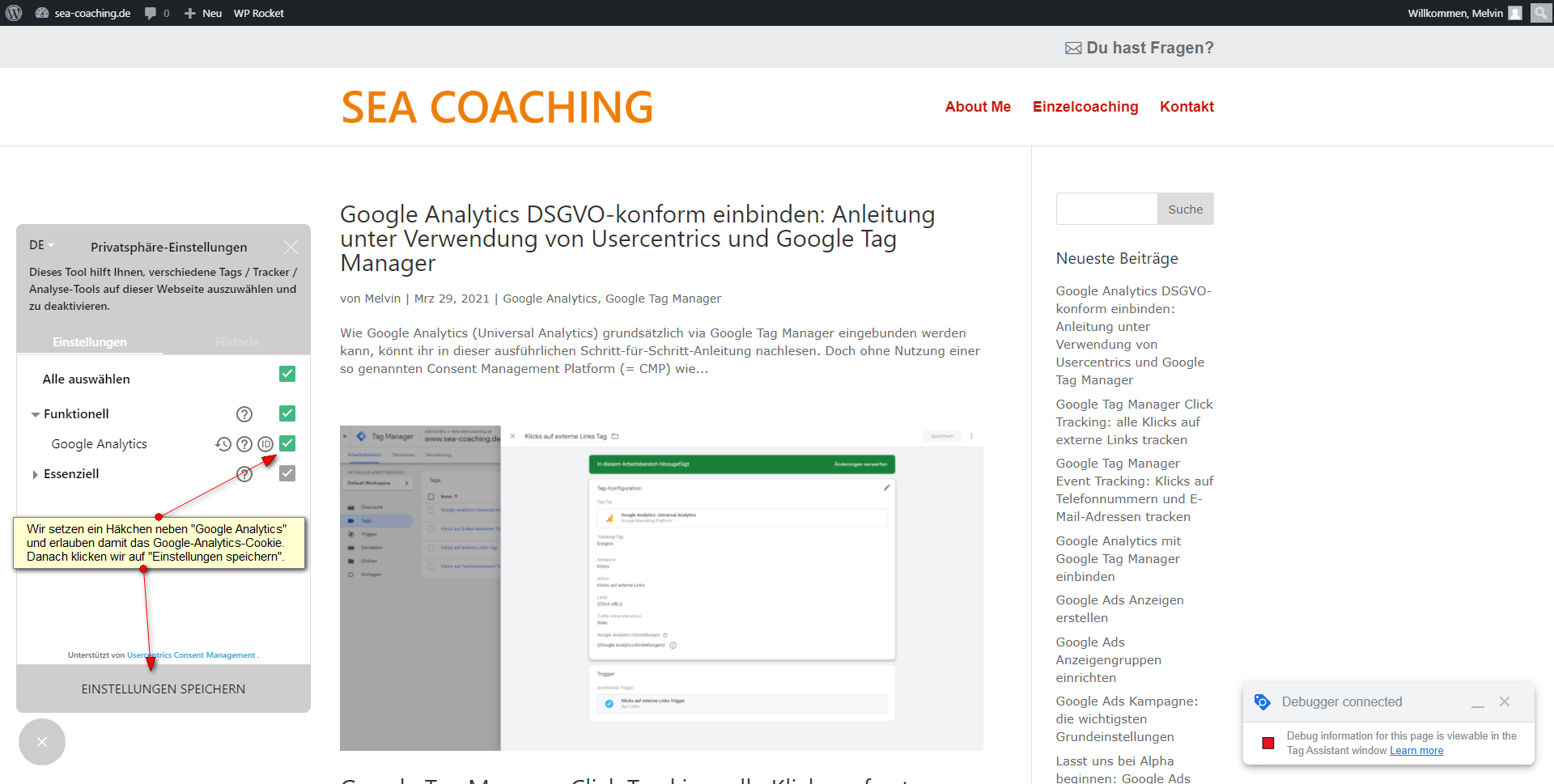Click the WordPress logo in admin bar
The width and height of the screenshot is (1554, 784).
pos(14,13)
